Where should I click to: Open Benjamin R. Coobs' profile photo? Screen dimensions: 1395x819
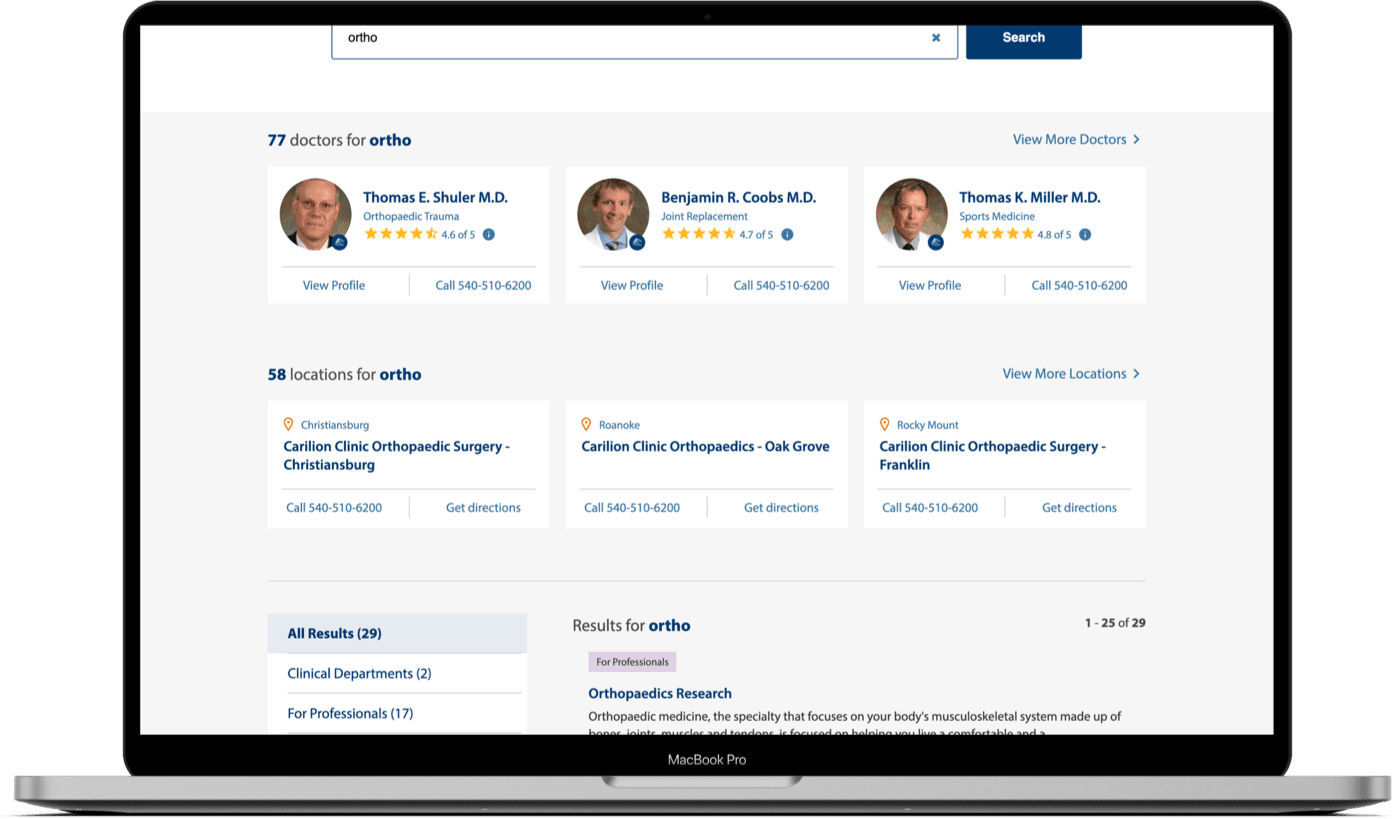613,214
